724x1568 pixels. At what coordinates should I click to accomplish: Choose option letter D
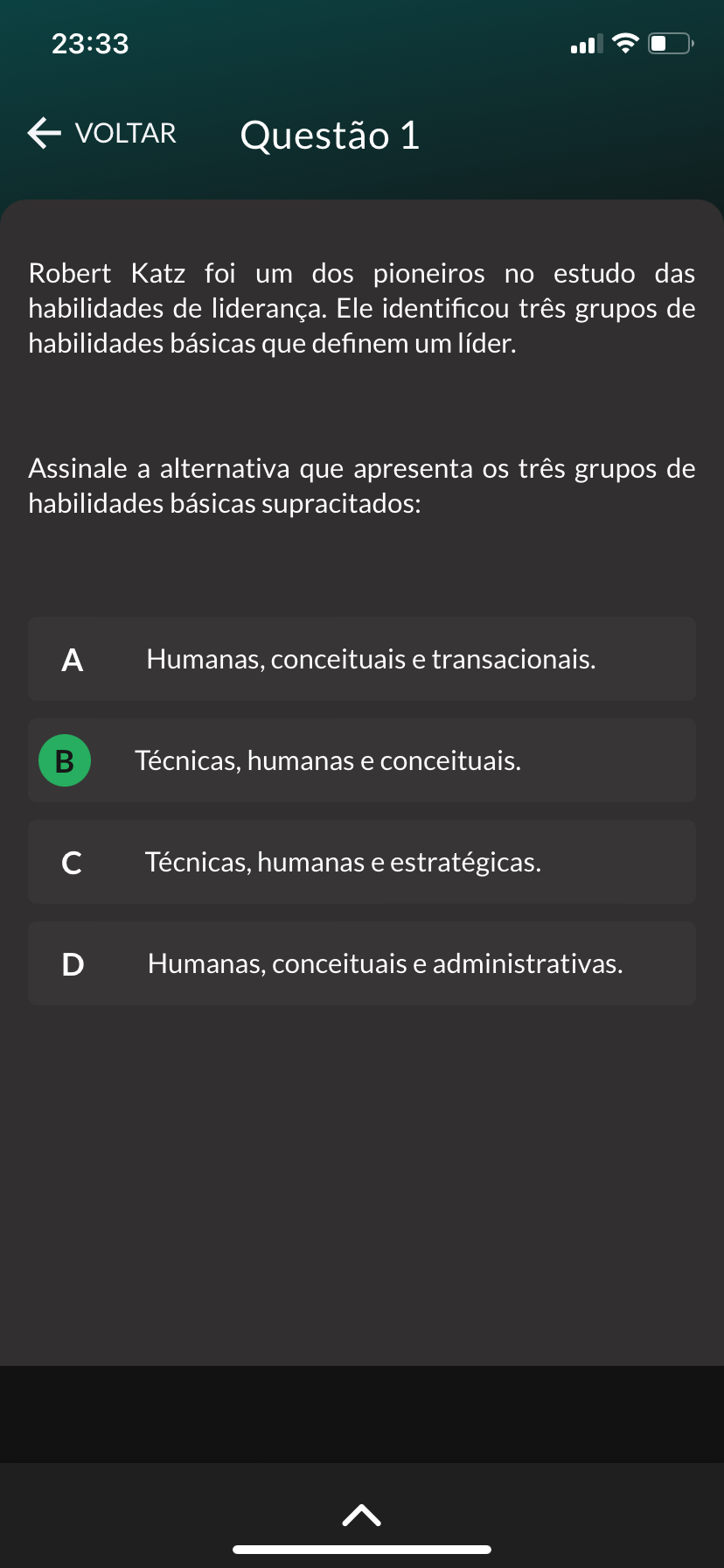[73, 964]
